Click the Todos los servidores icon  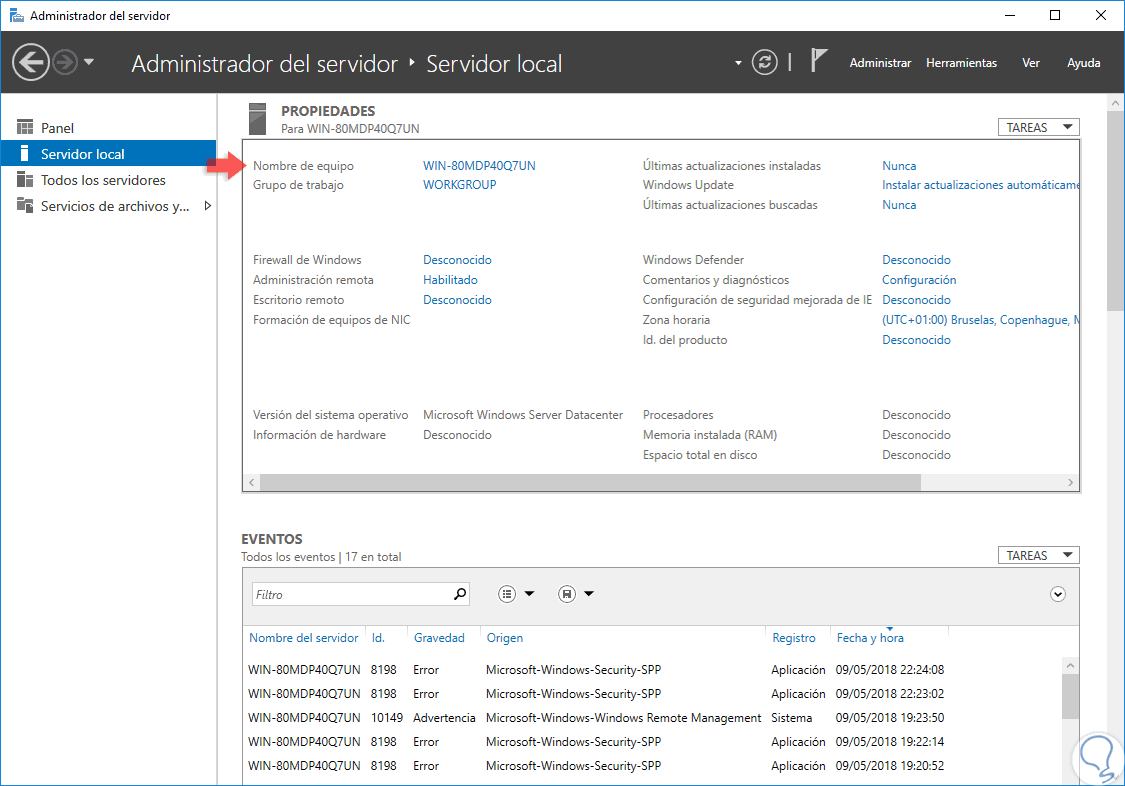(x=25, y=180)
